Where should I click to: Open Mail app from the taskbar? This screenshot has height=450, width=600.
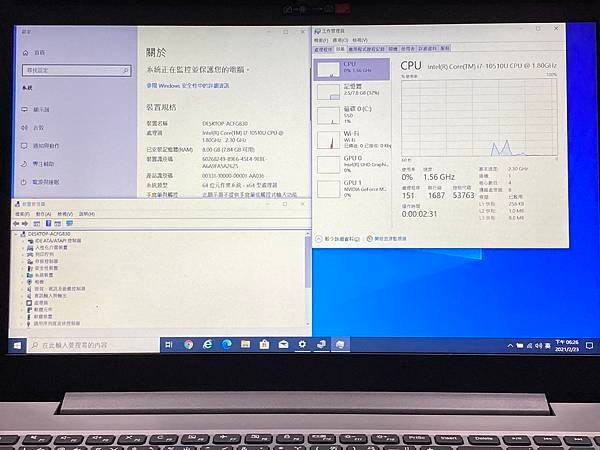pos(284,345)
